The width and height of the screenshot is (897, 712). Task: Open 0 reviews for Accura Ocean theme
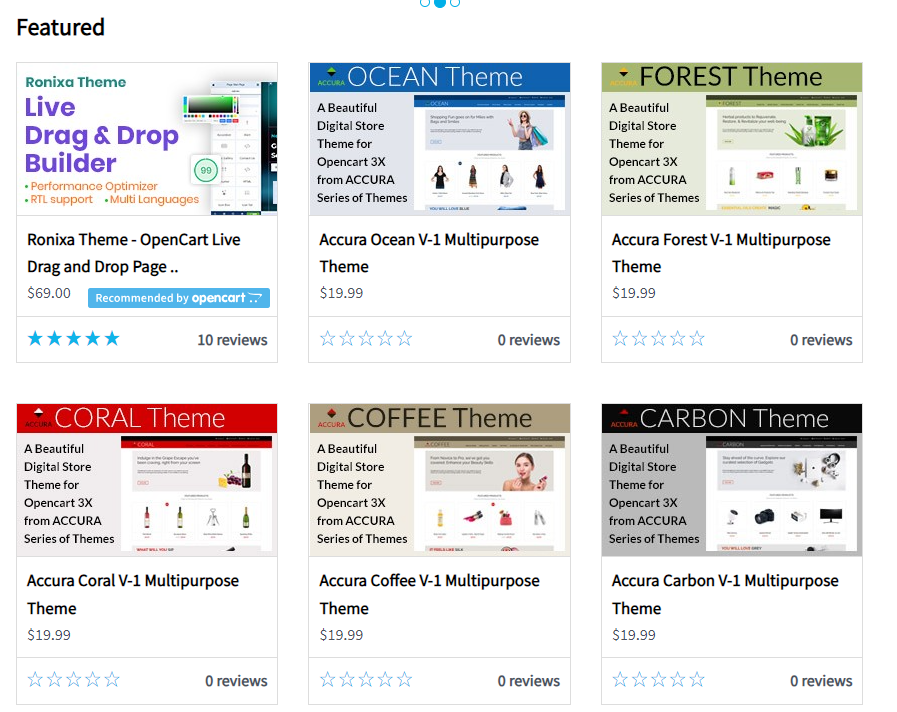tap(529, 340)
